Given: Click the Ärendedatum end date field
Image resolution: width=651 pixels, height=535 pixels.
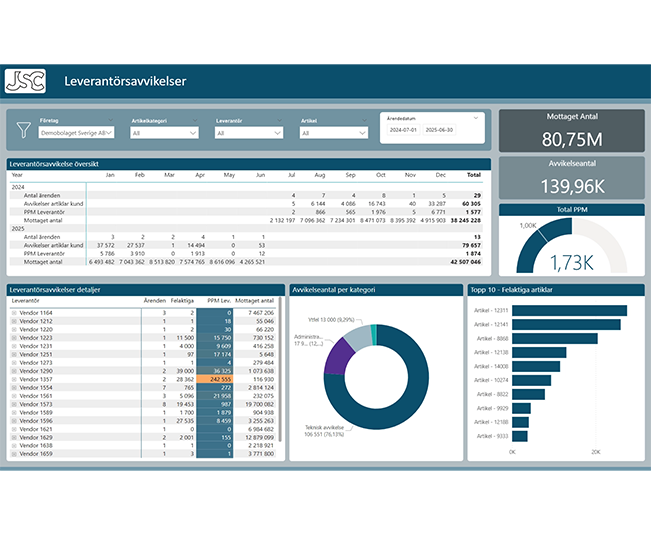Looking at the screenshot, I should [x=439, y=130].
